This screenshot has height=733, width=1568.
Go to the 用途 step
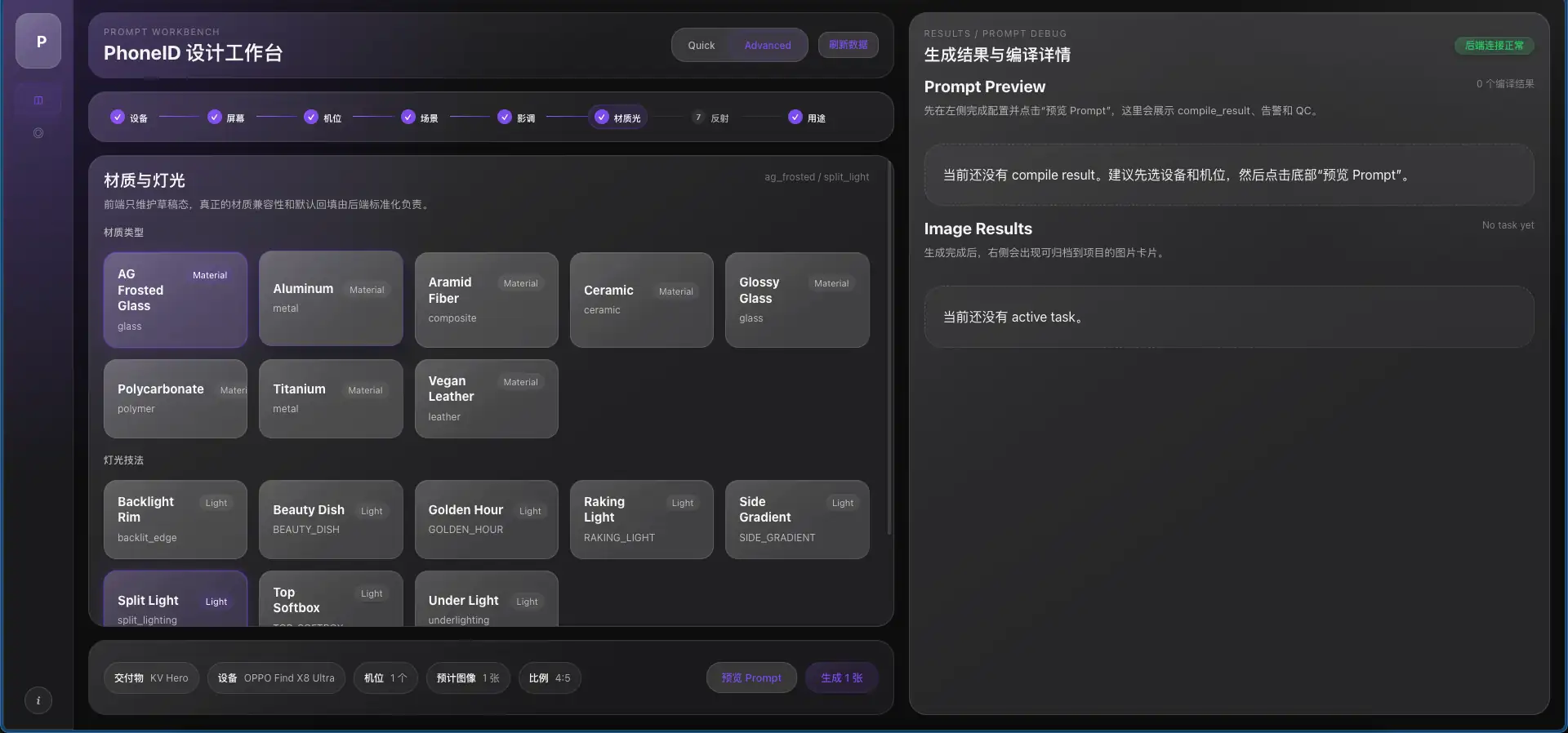pyautogui.click(x=807, y=118)
